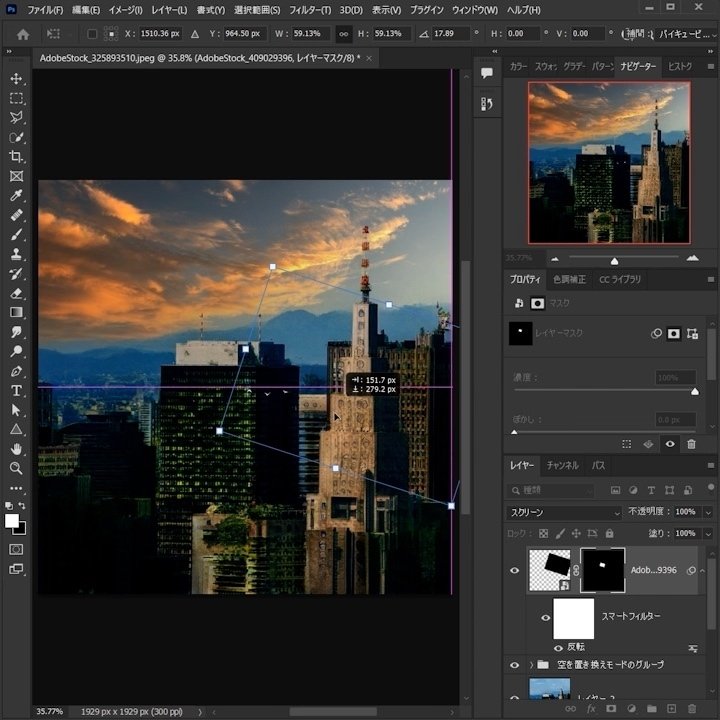Adjust the Navigator zoom slider
This screenshot has height=720, width=720.
pyautogui.click(x=614, y=261)
